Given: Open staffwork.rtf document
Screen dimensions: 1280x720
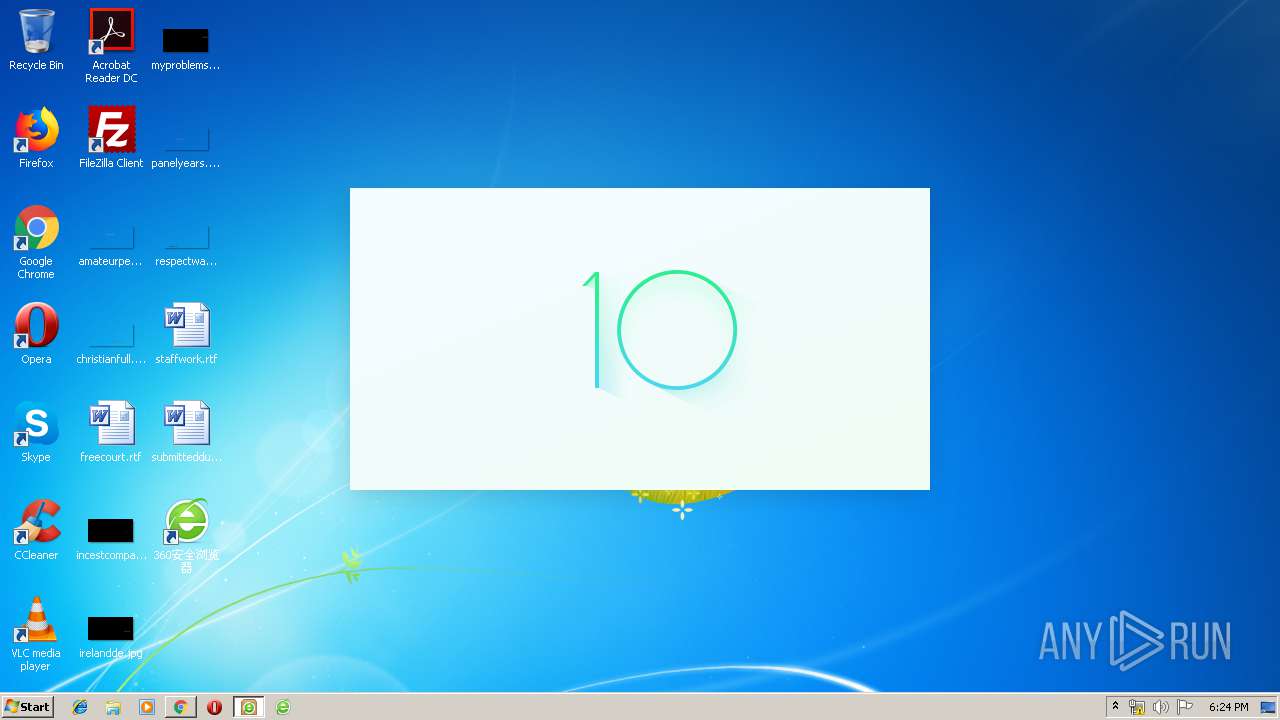Looking at the screenshot, I should (x=186, y=334).
